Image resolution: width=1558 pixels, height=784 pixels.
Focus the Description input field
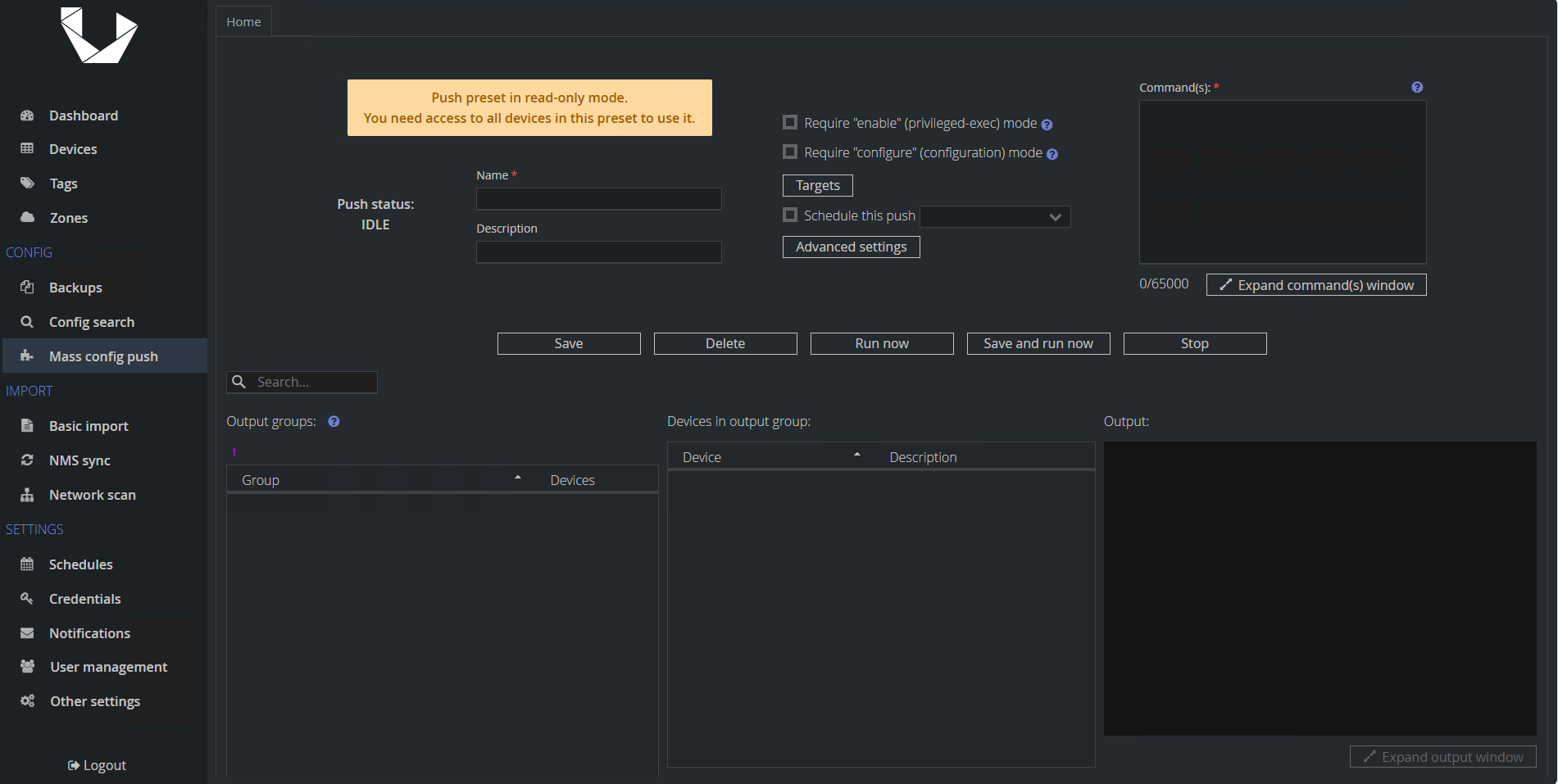tap(598, 252)
